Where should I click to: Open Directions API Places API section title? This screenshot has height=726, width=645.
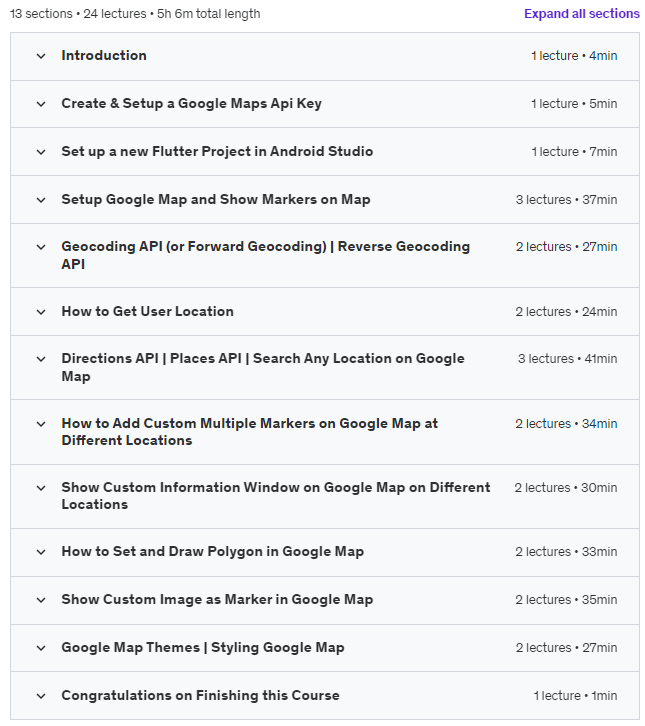pos(263,367)
